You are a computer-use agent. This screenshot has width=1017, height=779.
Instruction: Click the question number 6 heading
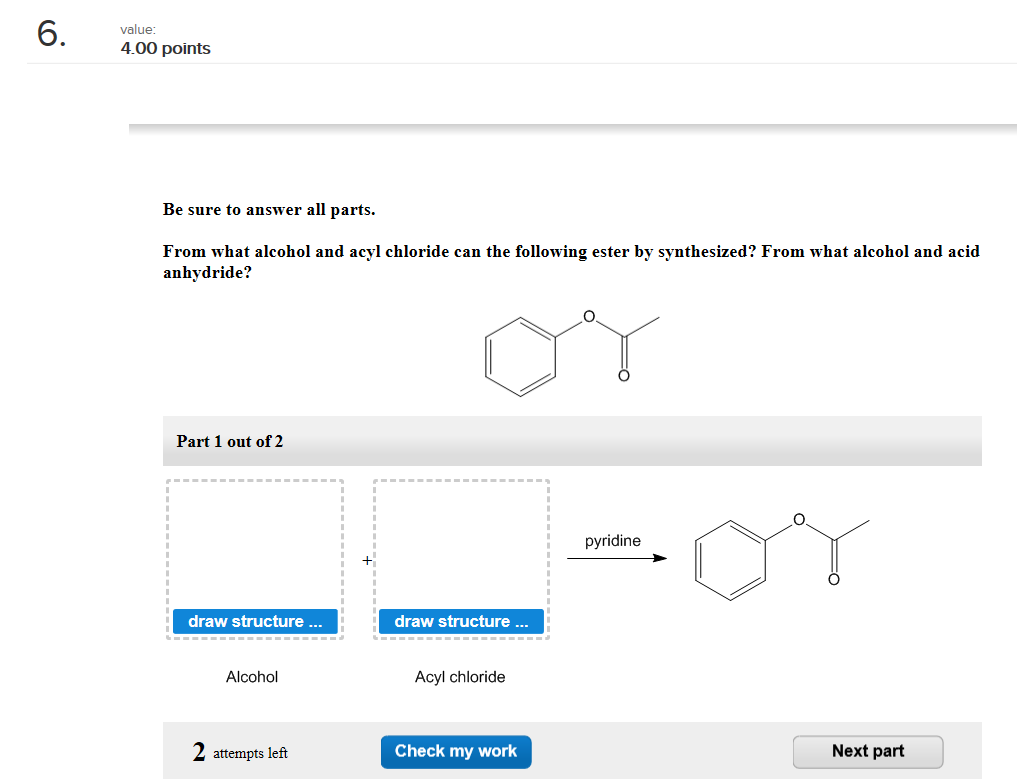tap(48, 33)
